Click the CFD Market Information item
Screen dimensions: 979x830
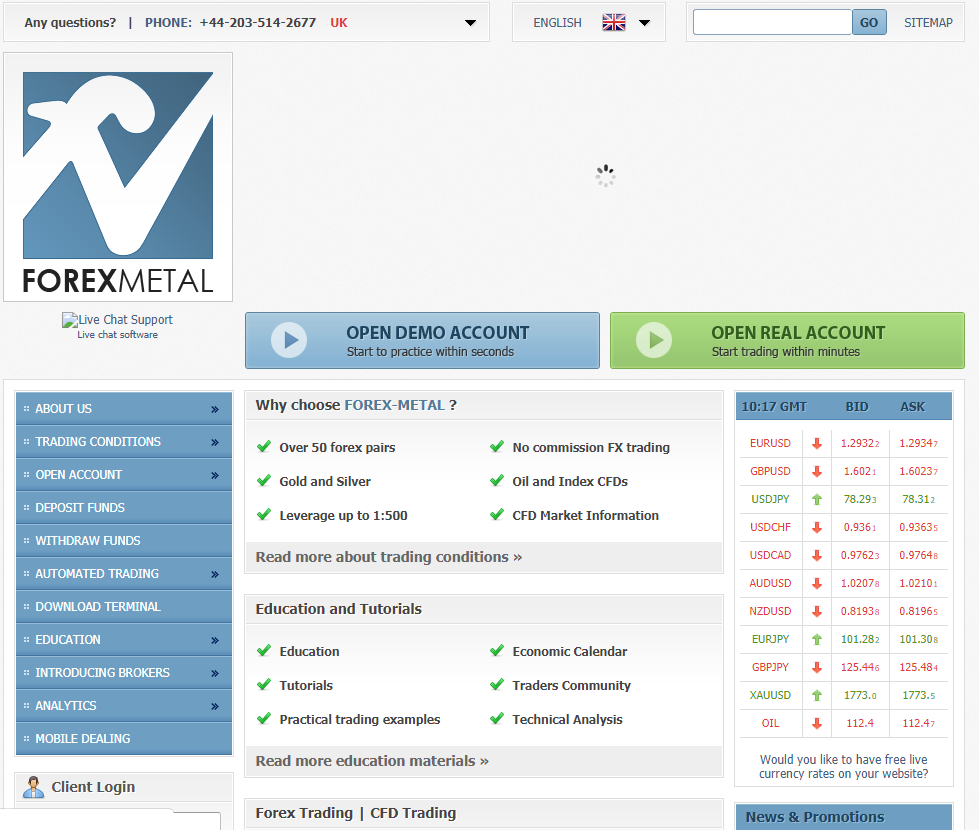click(586, 515)
